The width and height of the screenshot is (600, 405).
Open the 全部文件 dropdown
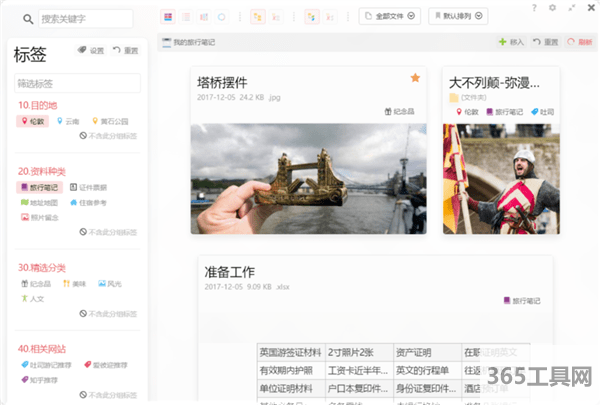tap(390, 17)
